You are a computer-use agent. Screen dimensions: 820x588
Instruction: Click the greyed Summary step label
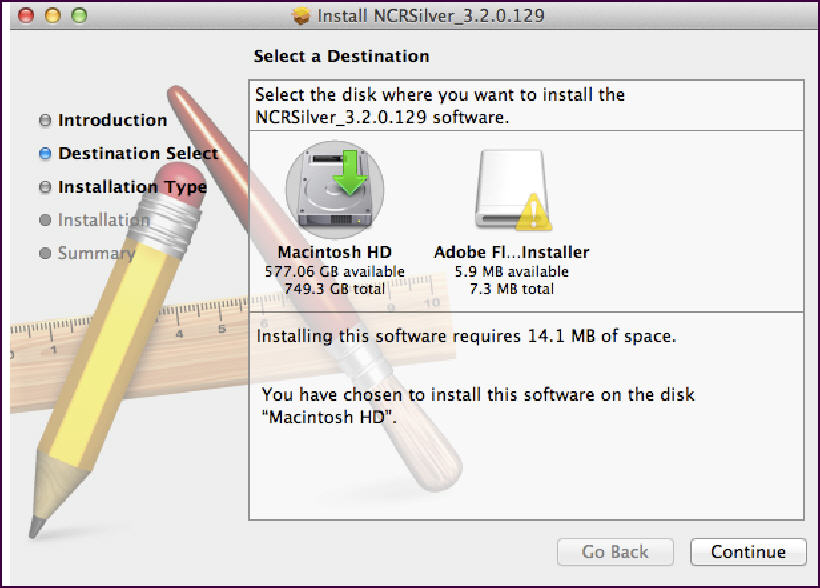pyautogui.click(x=97, y=254)
